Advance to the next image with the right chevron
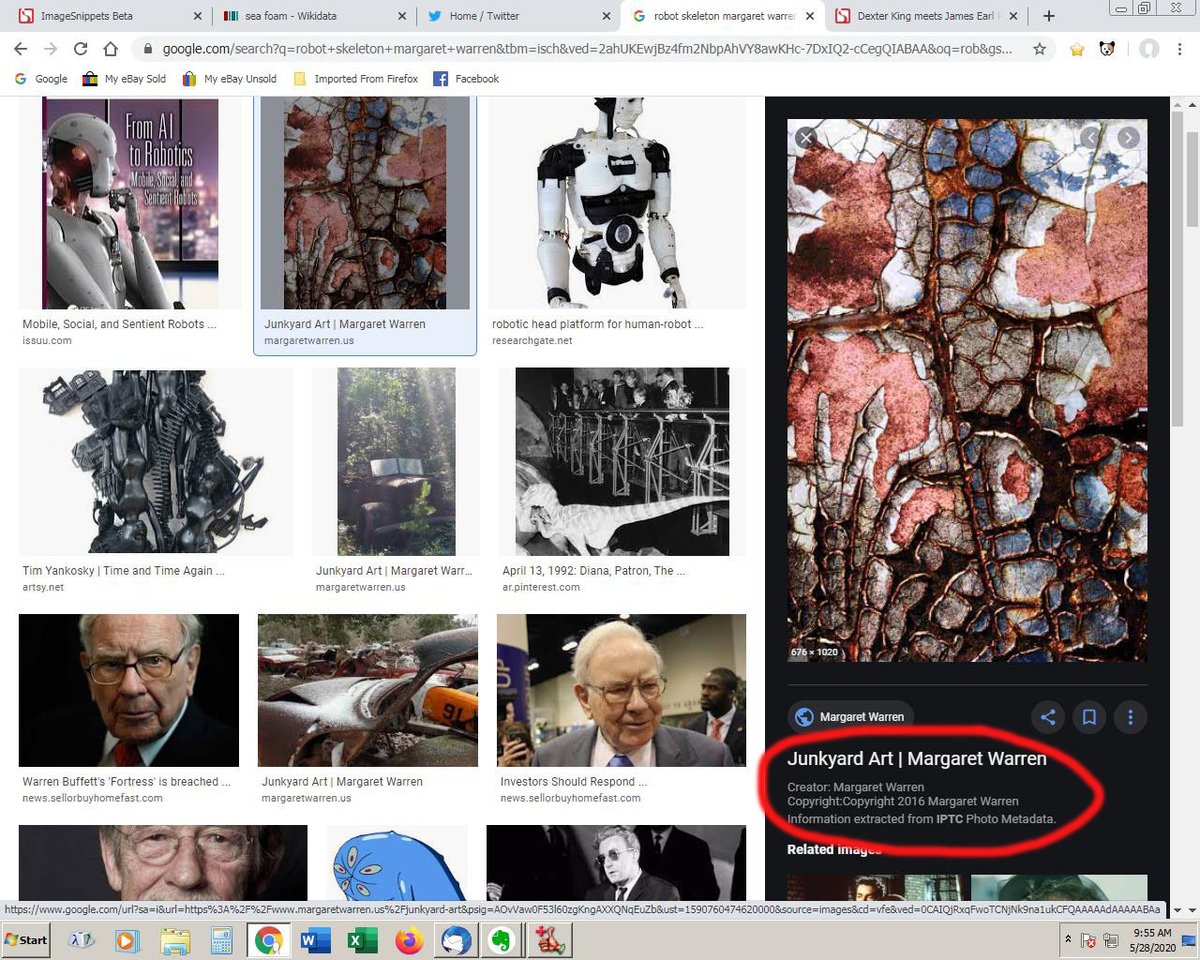The width and height of the screenshot is (1200, 960). (1128, 137)
